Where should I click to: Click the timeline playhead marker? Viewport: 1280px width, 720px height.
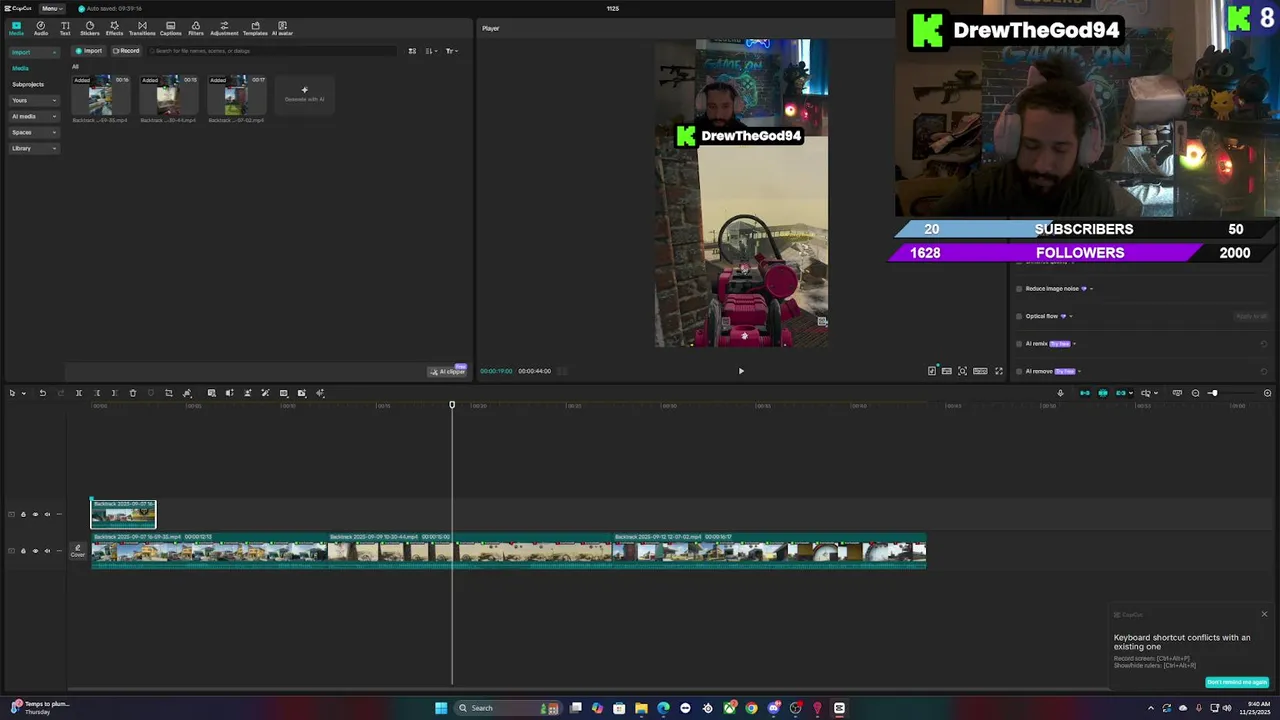[x=452, y=405]
